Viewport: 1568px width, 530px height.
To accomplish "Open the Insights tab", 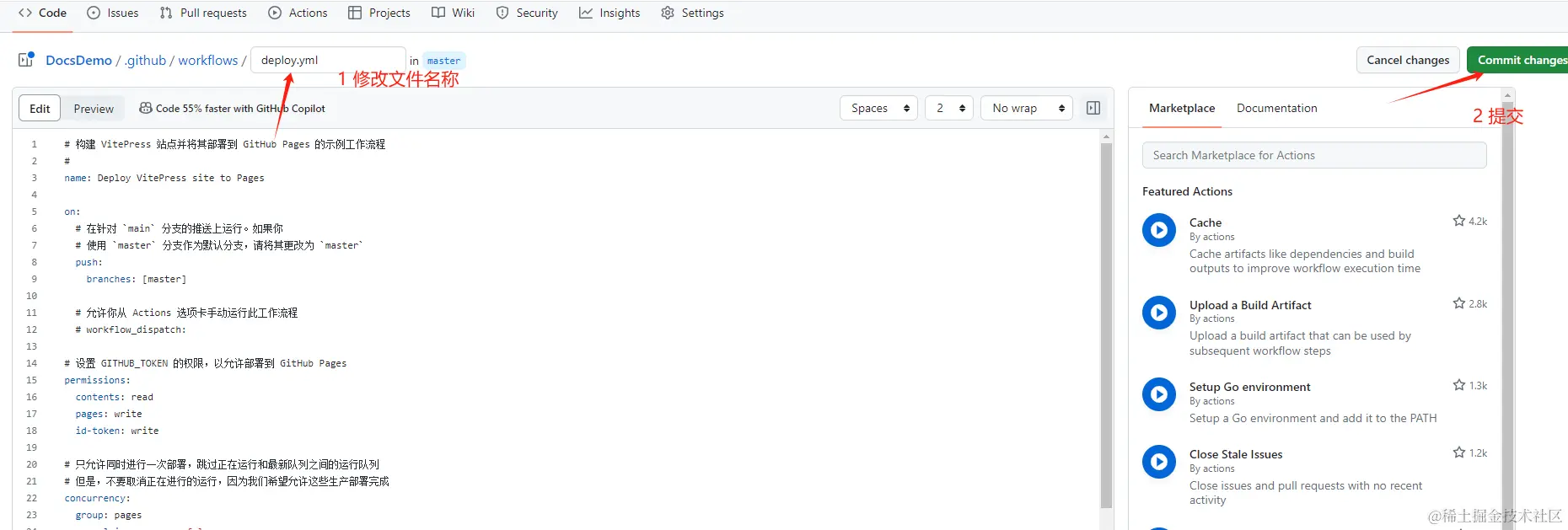I will pos(609,13).
